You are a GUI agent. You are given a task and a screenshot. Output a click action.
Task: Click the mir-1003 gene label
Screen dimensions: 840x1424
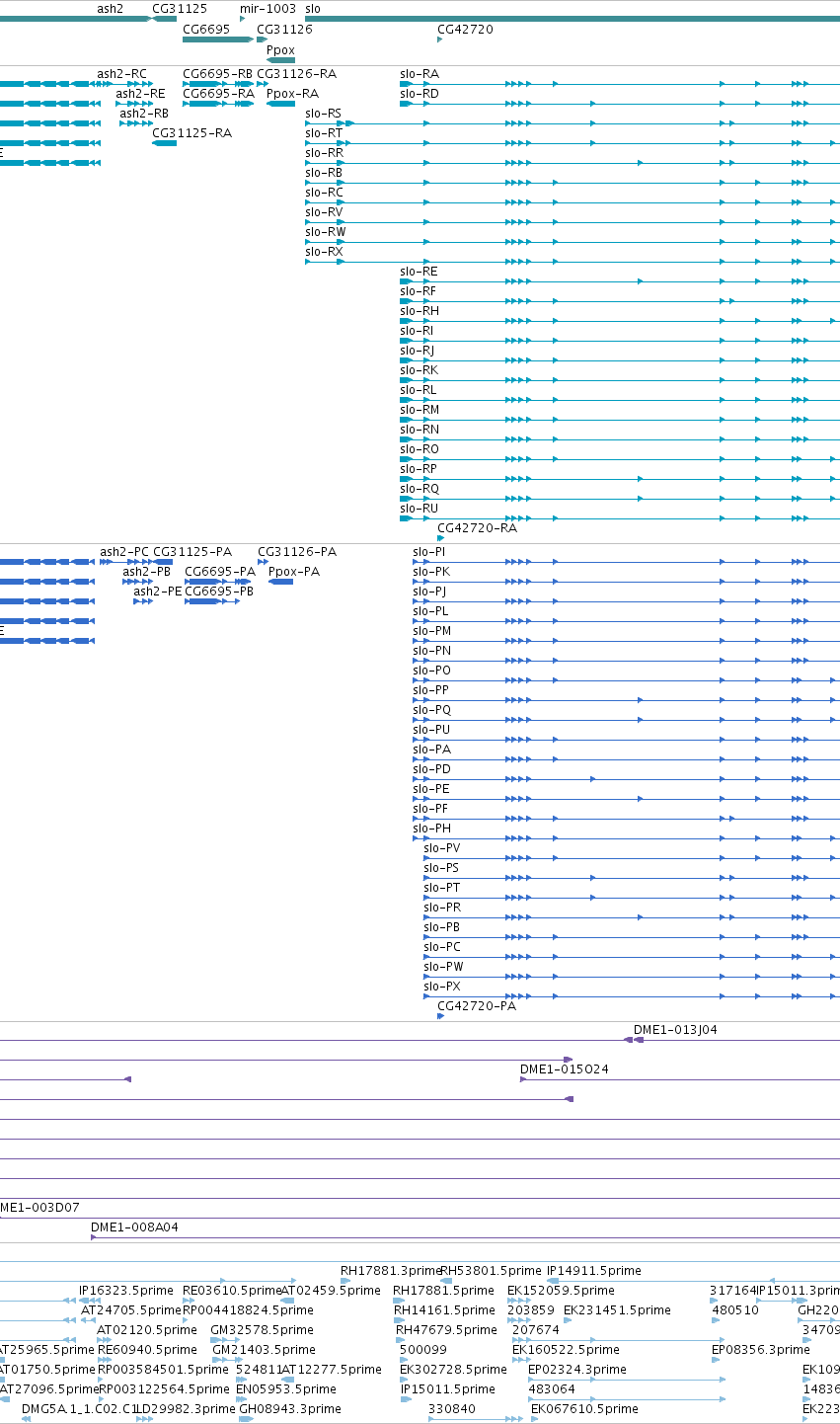267,8
